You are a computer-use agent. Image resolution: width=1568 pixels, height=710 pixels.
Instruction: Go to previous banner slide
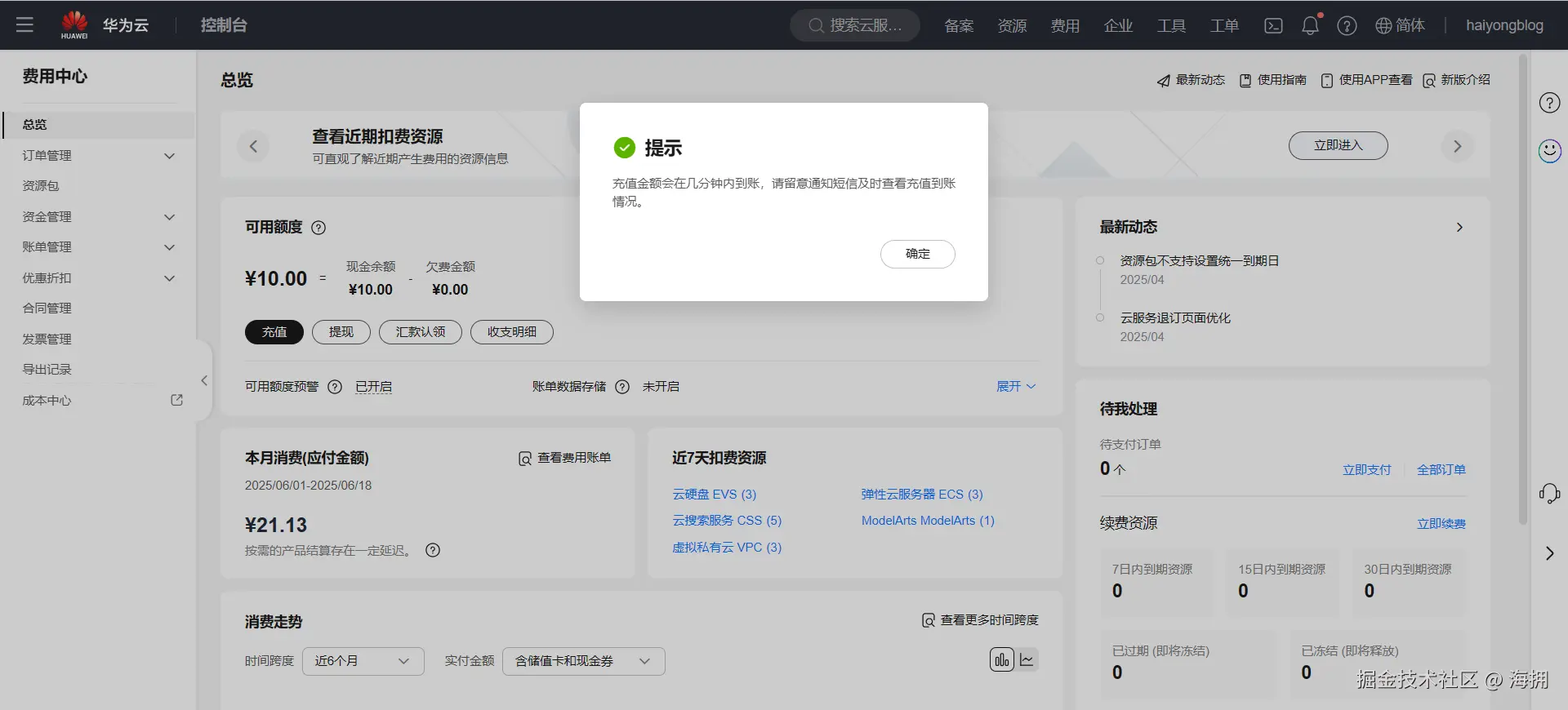click(x=253, y=146)
